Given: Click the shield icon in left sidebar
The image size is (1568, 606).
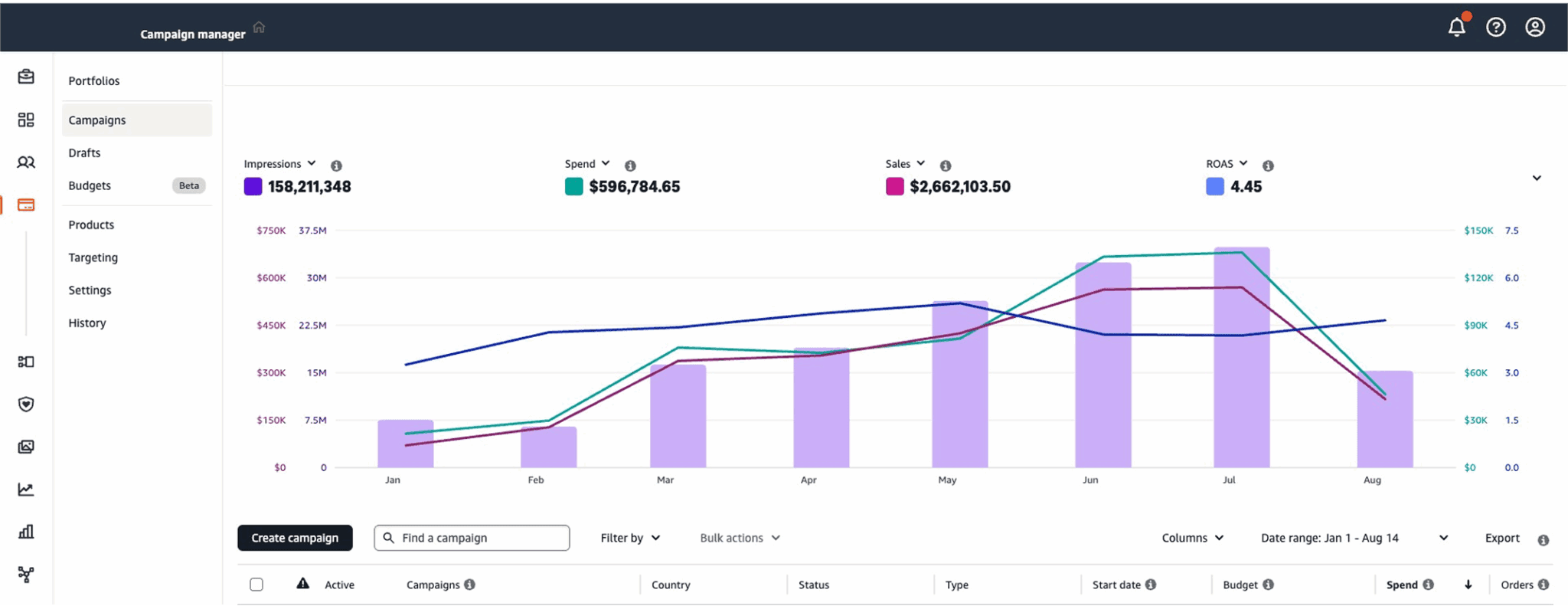Looking at the screenshot, I should pyautogui.click(x=26, y=404).
